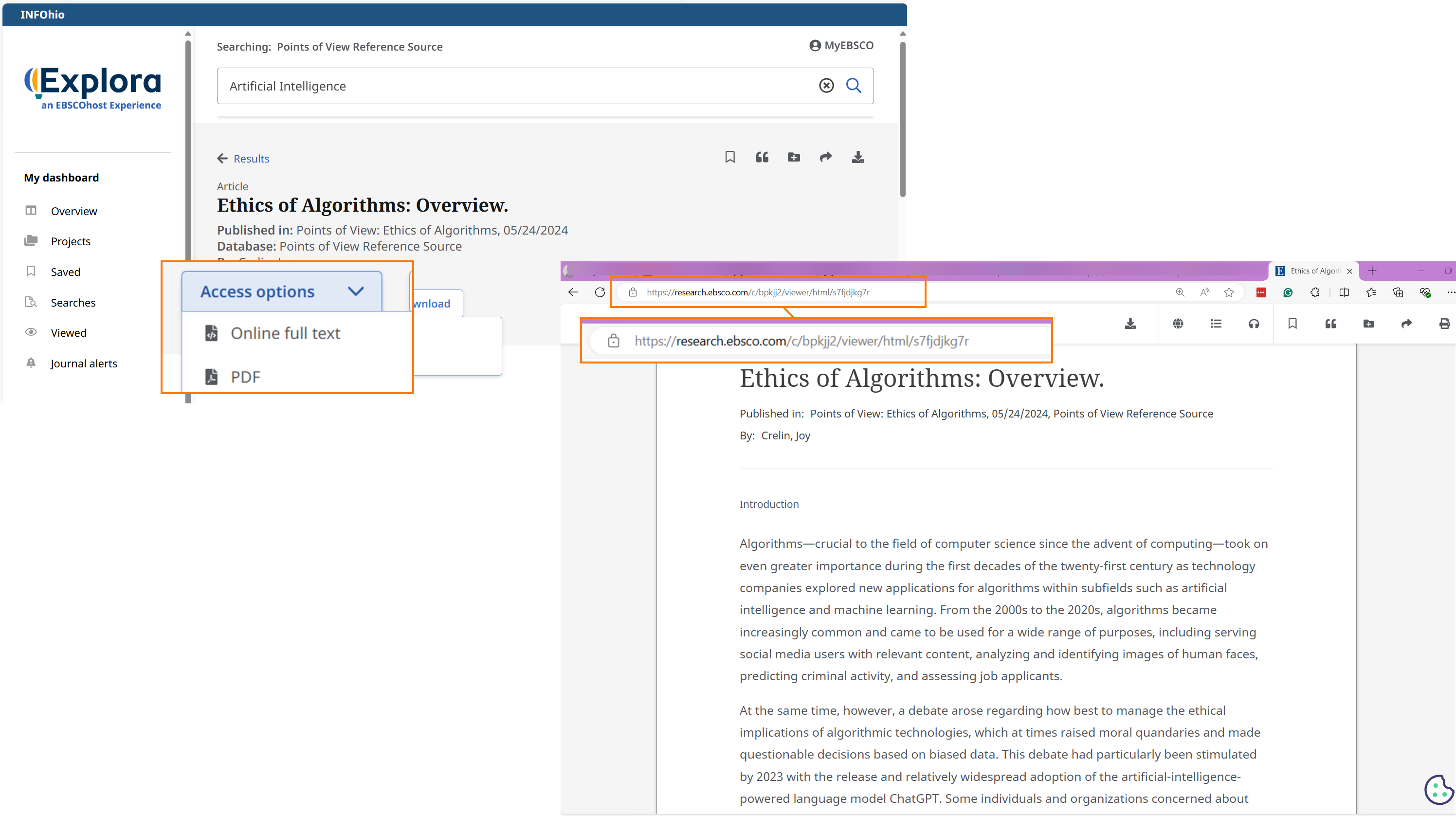Add to project from viewer toolbar
Screen dimensions: 1456x816
[1368, 324]
